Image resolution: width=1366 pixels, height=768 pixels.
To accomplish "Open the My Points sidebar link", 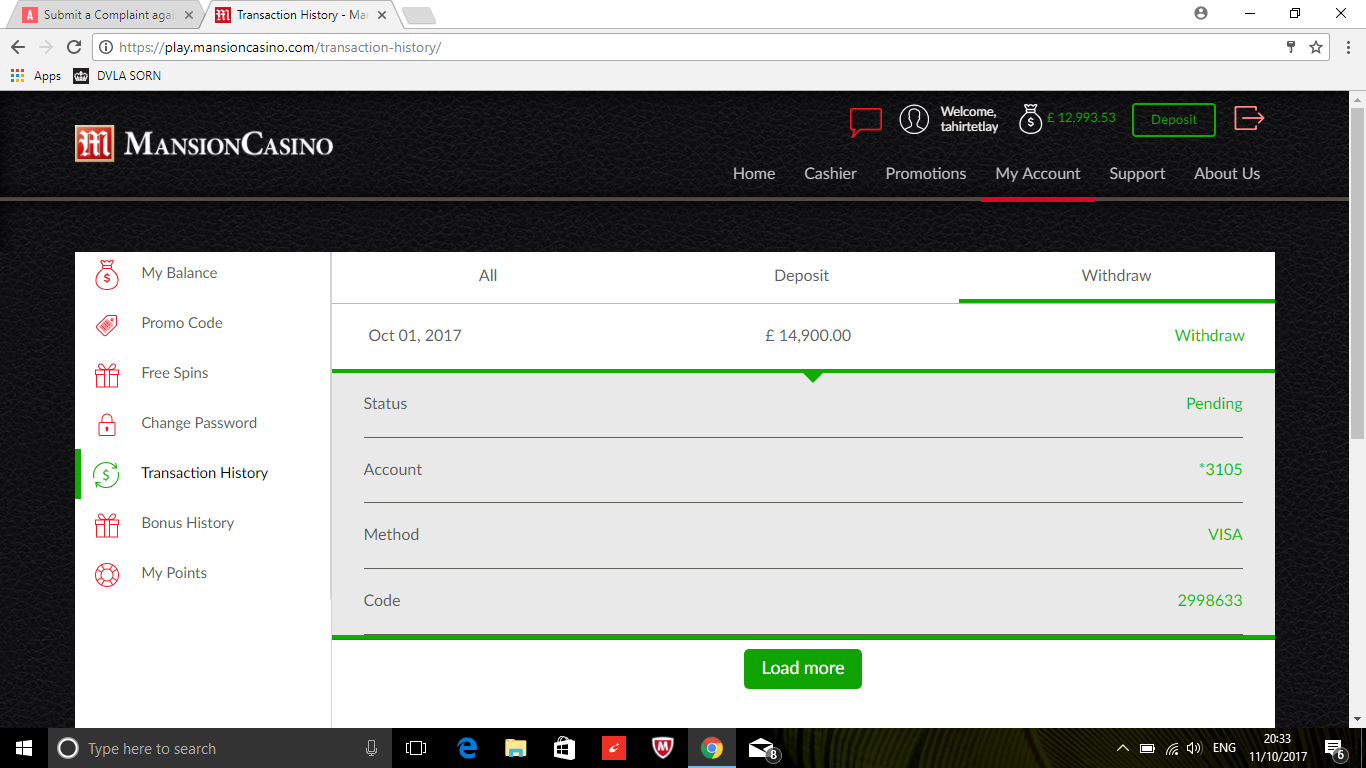I will (x=174, y=574).
